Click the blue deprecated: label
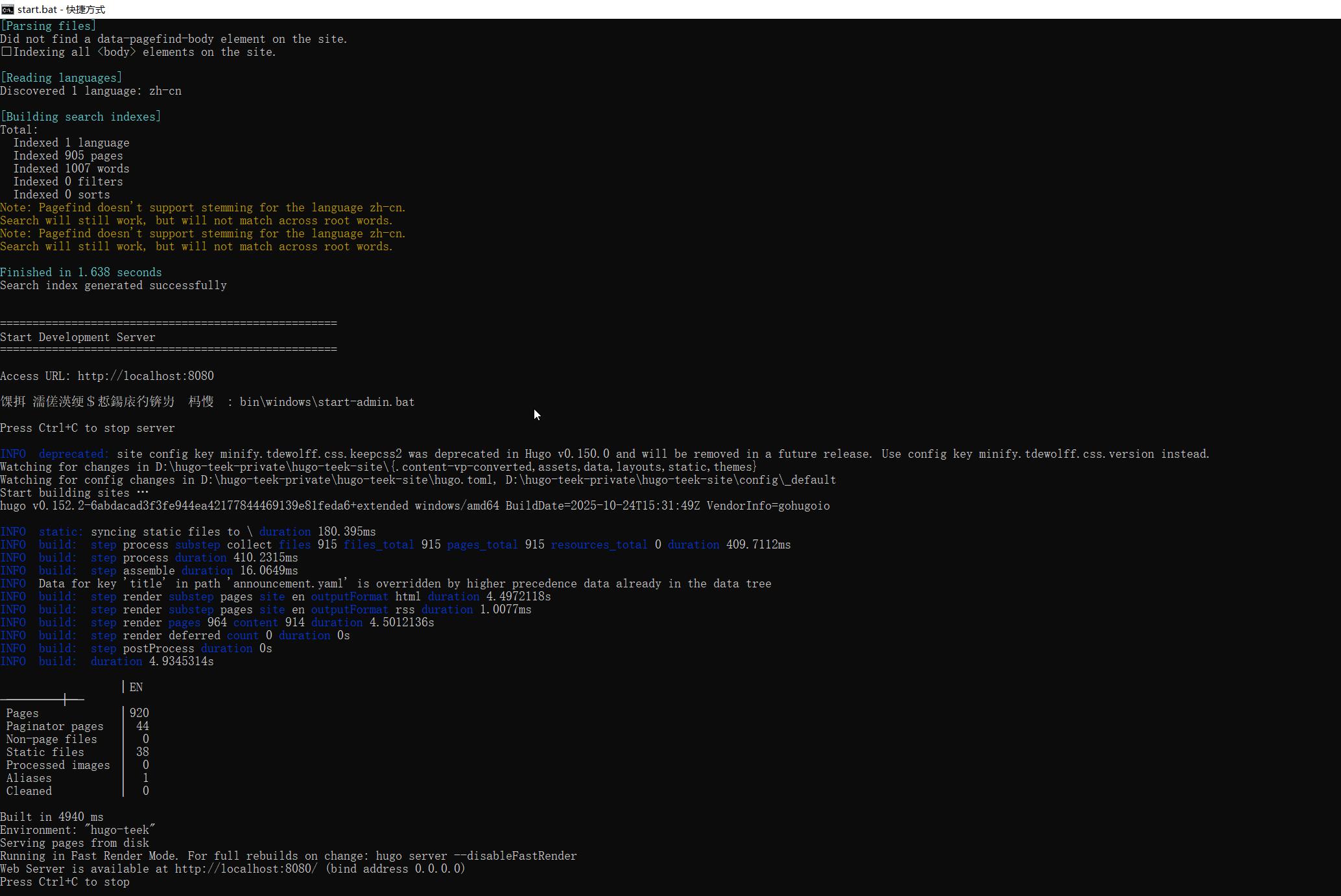The height and width of the screenshot is (896, 1341). [73, 454]
